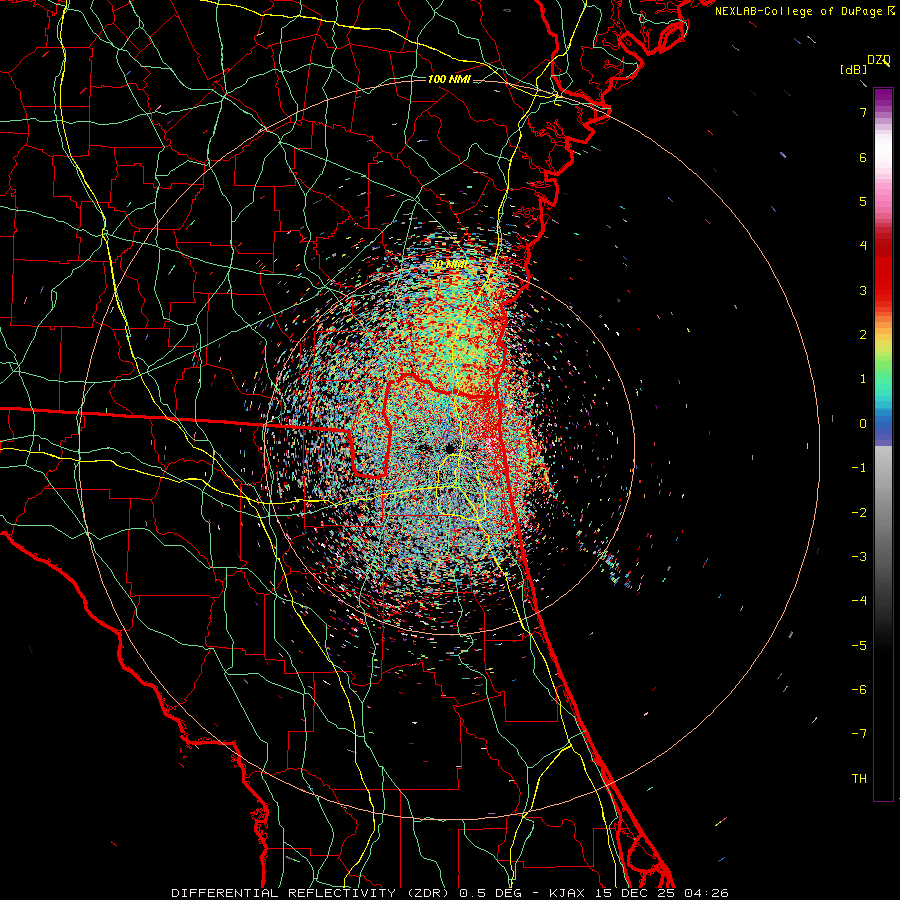Click the -1 value on the color scale
Image resolution: width=900 pixels, height=900 pixels.
pyautogui.click(x=859, y=468)
